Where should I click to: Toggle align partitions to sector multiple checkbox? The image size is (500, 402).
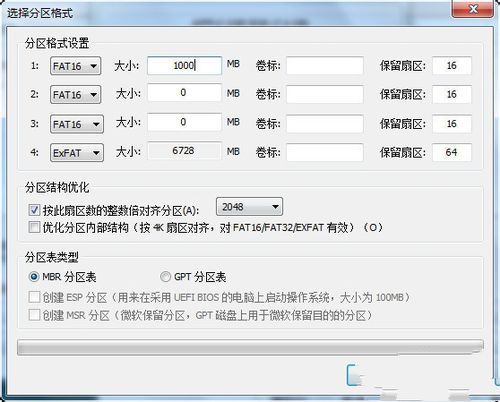click(x=34, y=210)
